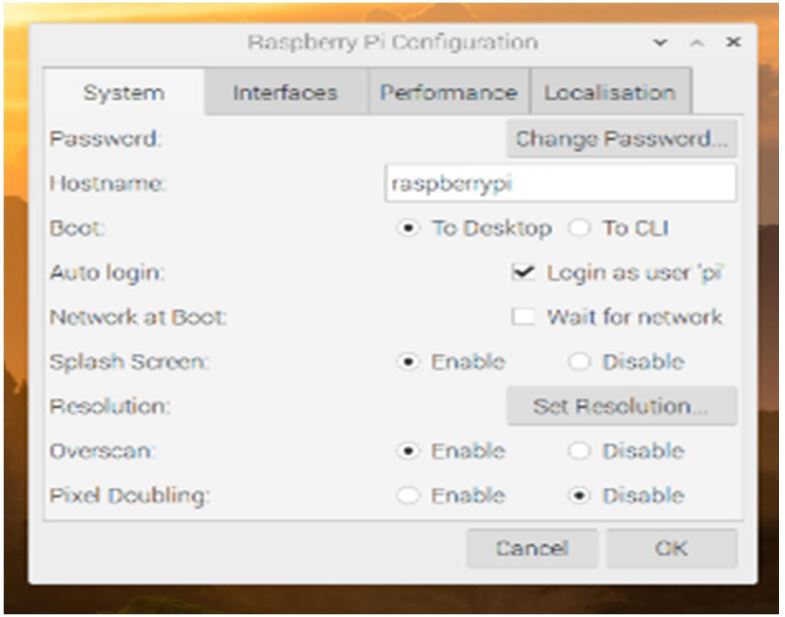Click into the Hostname text field
Screen dimensions: 785x617
click(x=560, y=184)
